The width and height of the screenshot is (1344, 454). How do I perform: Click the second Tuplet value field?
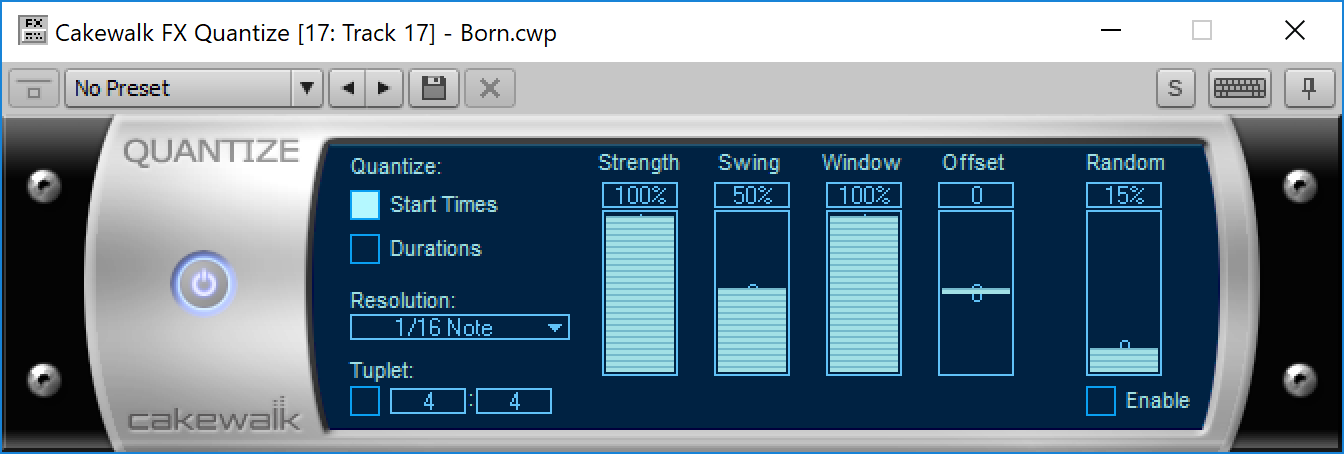514,401
